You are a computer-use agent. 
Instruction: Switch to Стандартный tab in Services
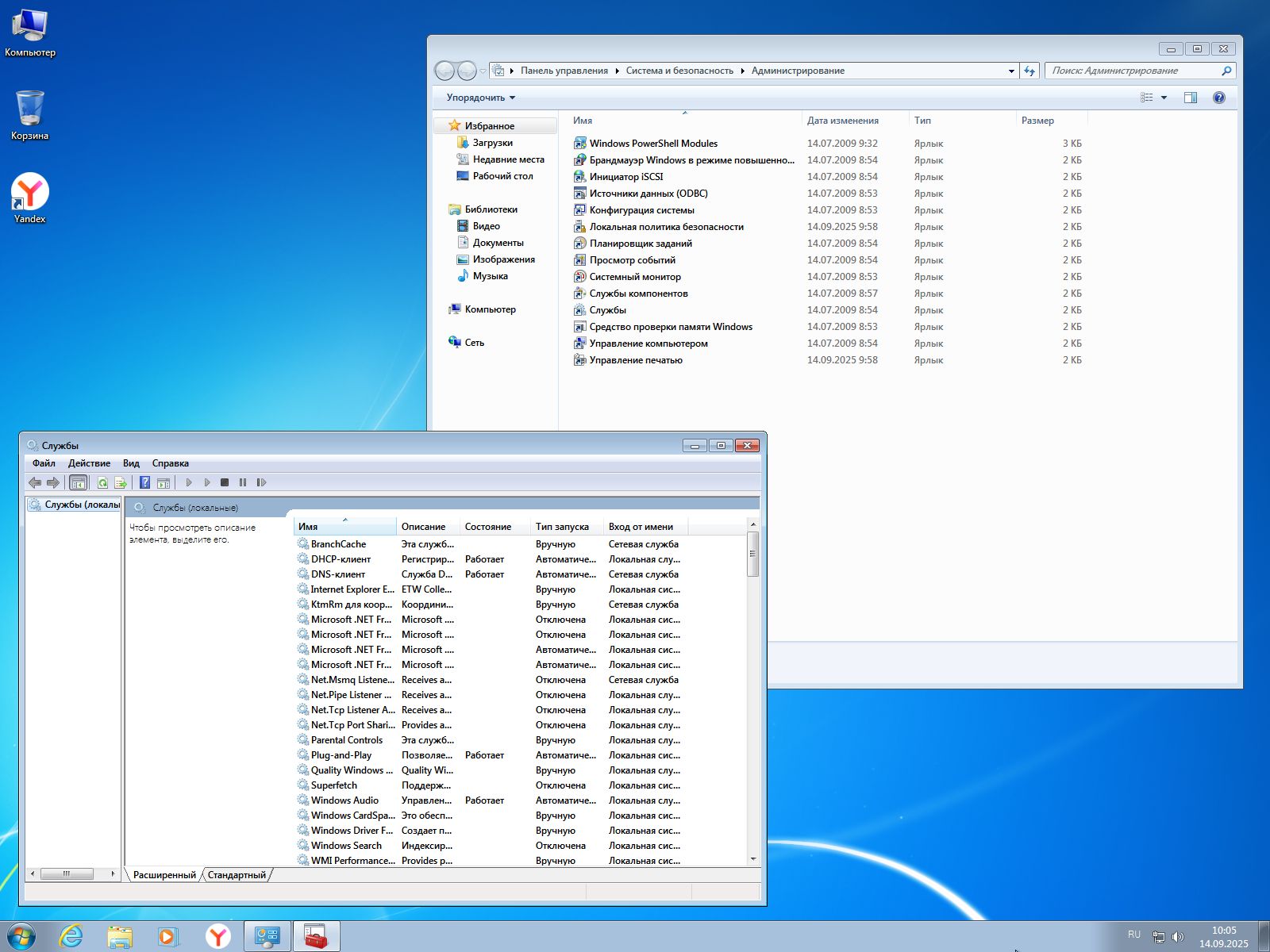click(237, 875)
